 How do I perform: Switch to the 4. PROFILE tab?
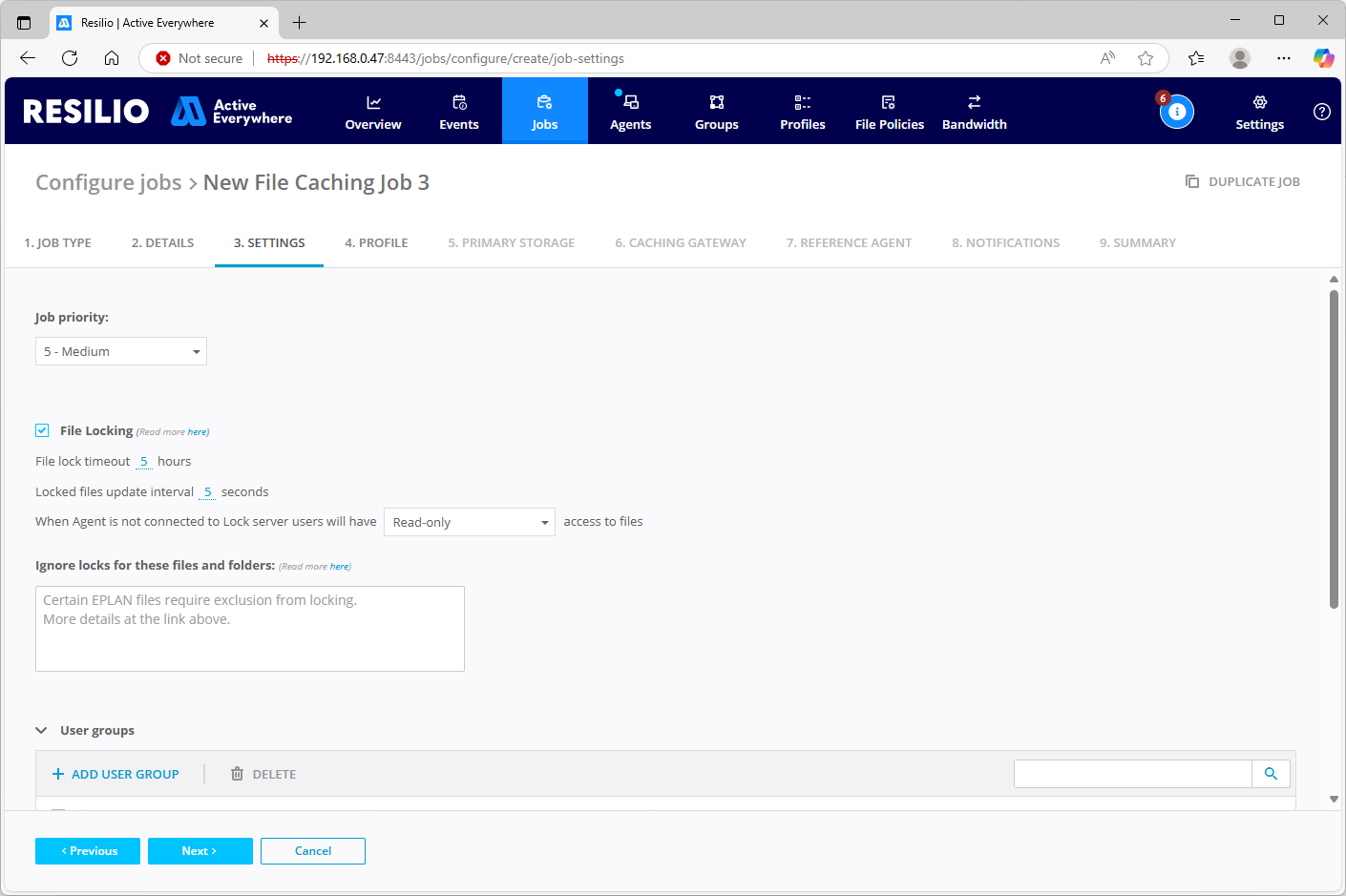pyautogui.click(x=376, y=242)
